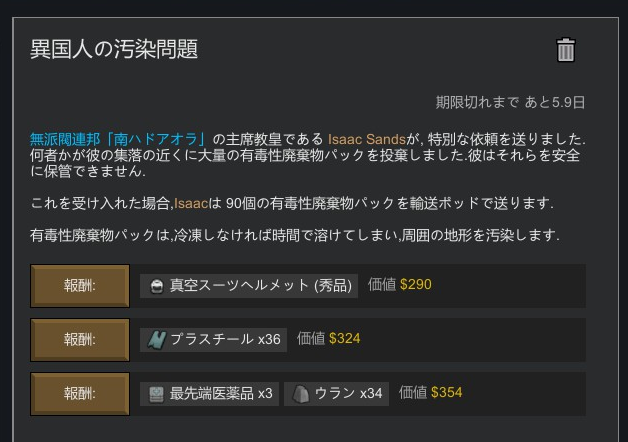Click the expiry text あと5.9日

click(554, 102)
